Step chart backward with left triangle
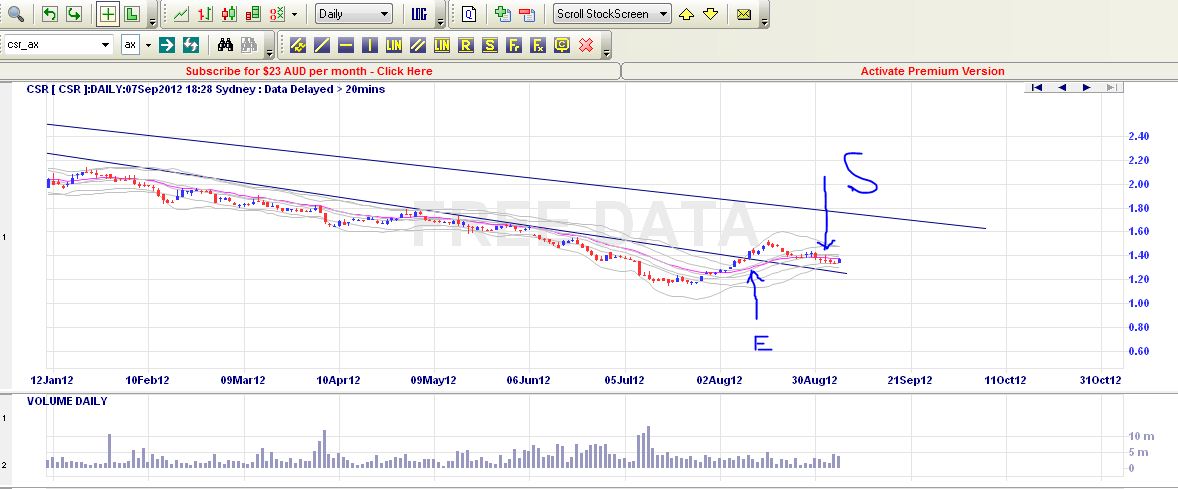This screenshot has height=489, width=1178. [1062, 88]
